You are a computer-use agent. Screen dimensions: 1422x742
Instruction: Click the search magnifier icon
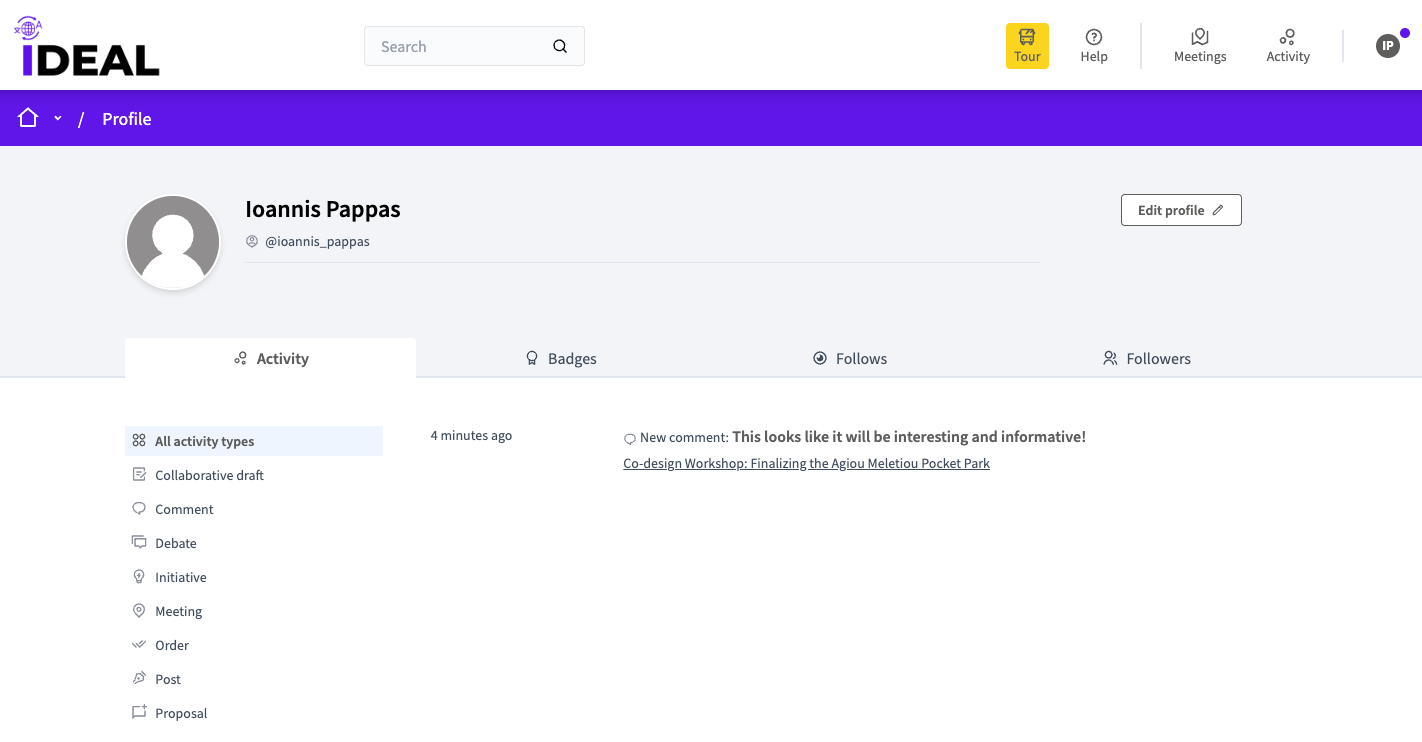(560, 47)
